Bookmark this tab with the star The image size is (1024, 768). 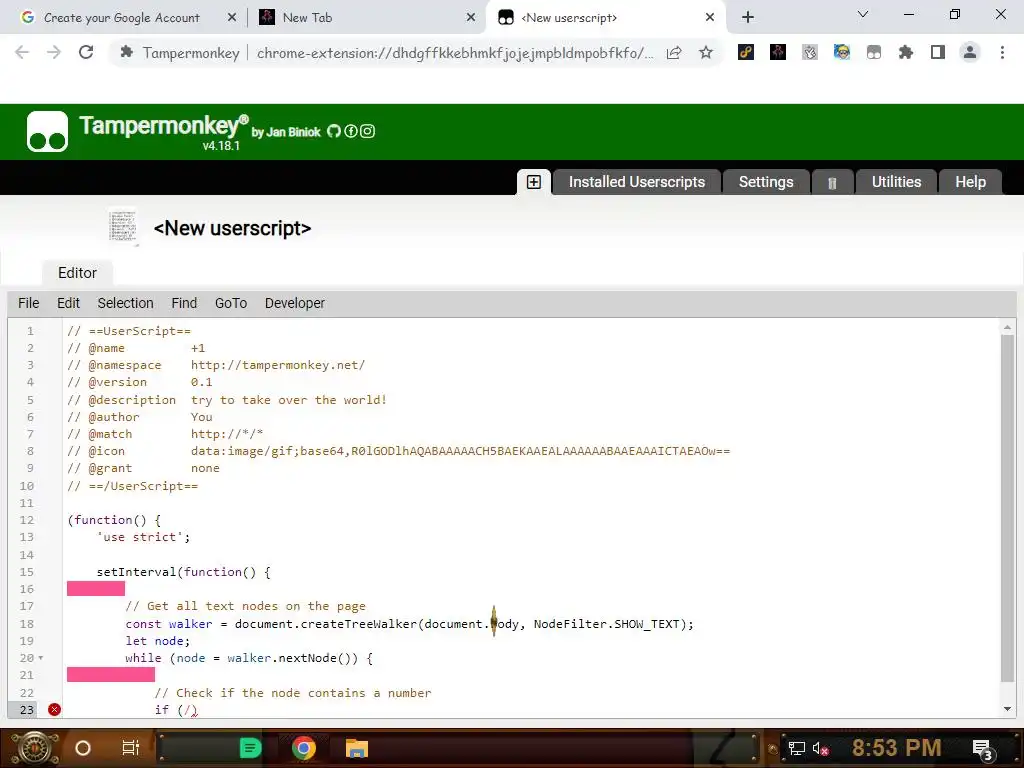coord(705,52)
